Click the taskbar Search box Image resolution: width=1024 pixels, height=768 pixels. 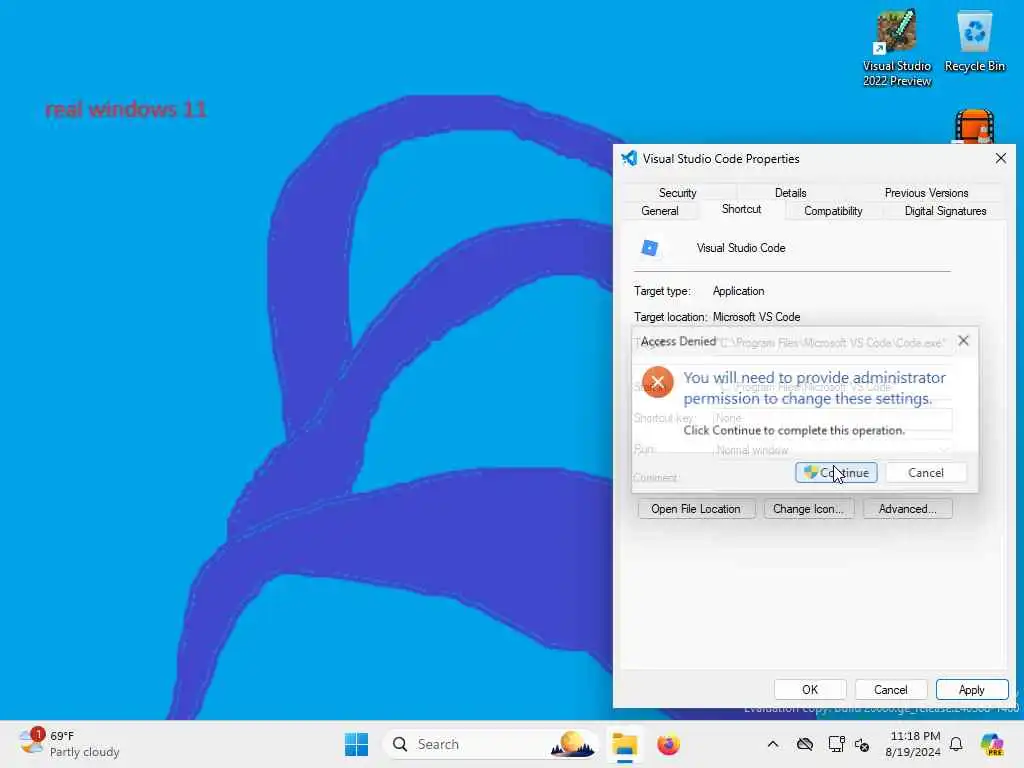(491, 744)
